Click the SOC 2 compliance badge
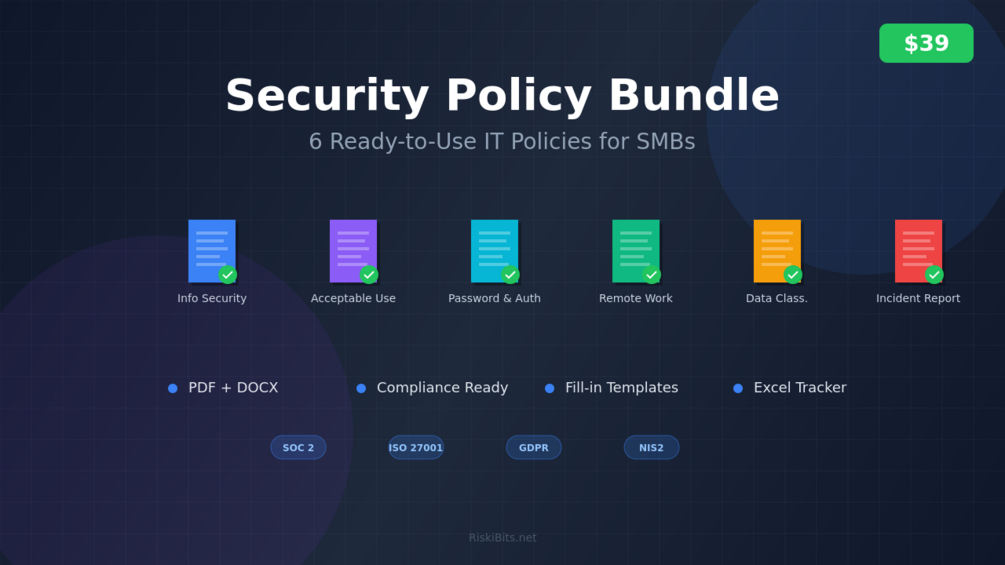The width and height of the screenshot is (1005, 565). [298, 447]
